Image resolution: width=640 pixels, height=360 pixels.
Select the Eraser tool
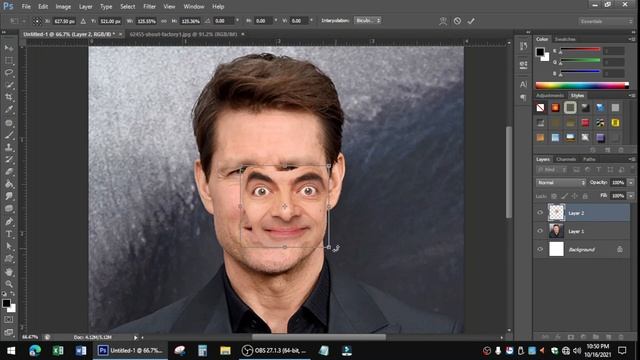pos(9,172)
